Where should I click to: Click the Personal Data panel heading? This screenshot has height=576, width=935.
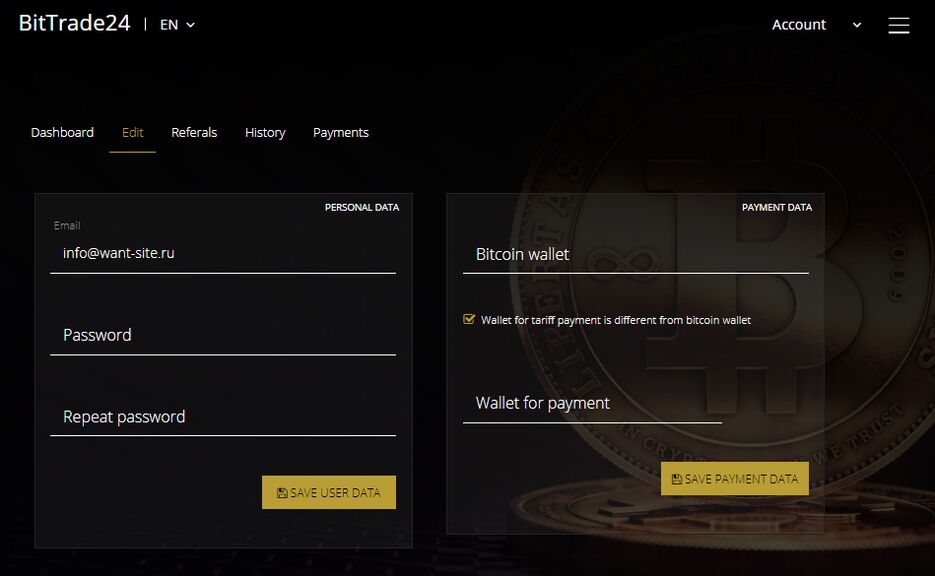coord(362,208)
